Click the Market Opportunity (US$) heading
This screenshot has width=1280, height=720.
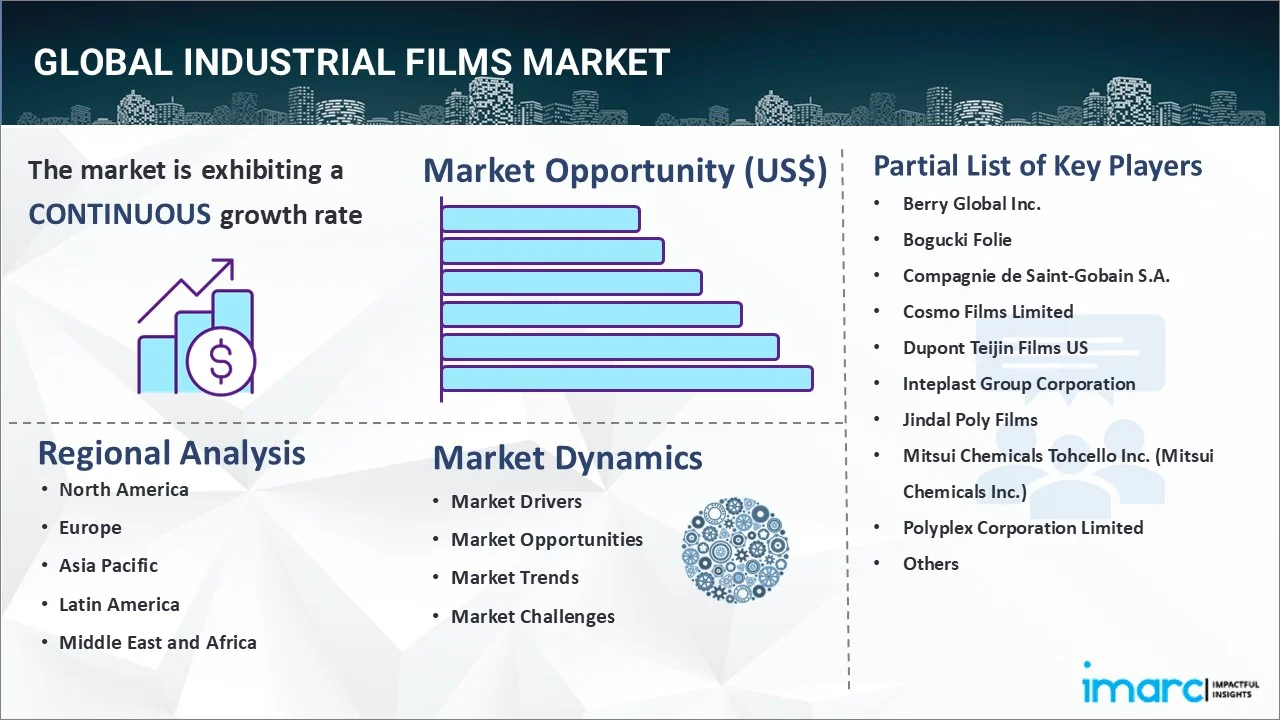pos(625,170)
